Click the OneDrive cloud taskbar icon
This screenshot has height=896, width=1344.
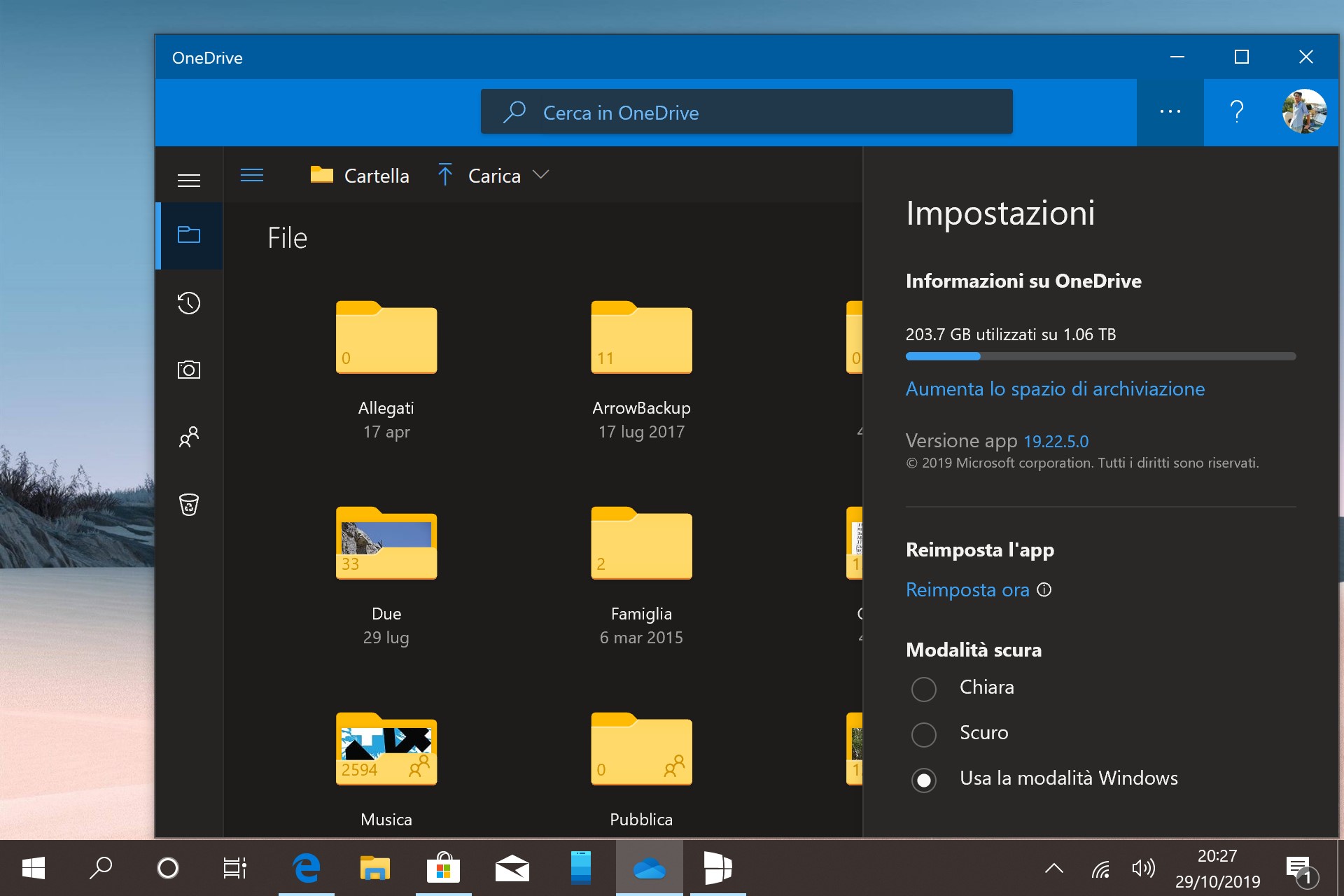(x=649, y=868)
